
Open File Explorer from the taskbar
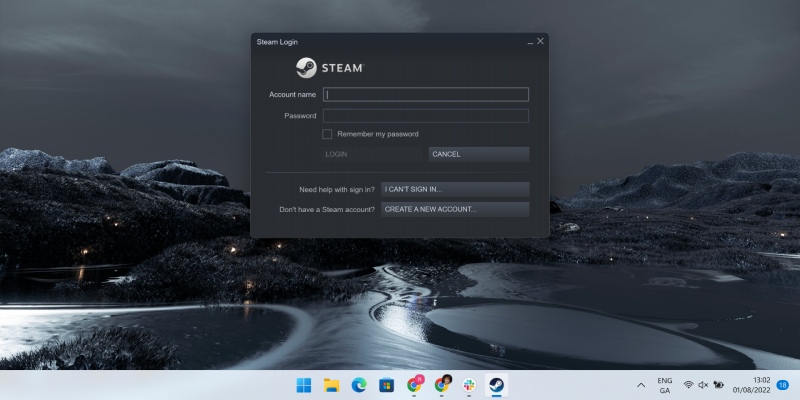(331, 385)
